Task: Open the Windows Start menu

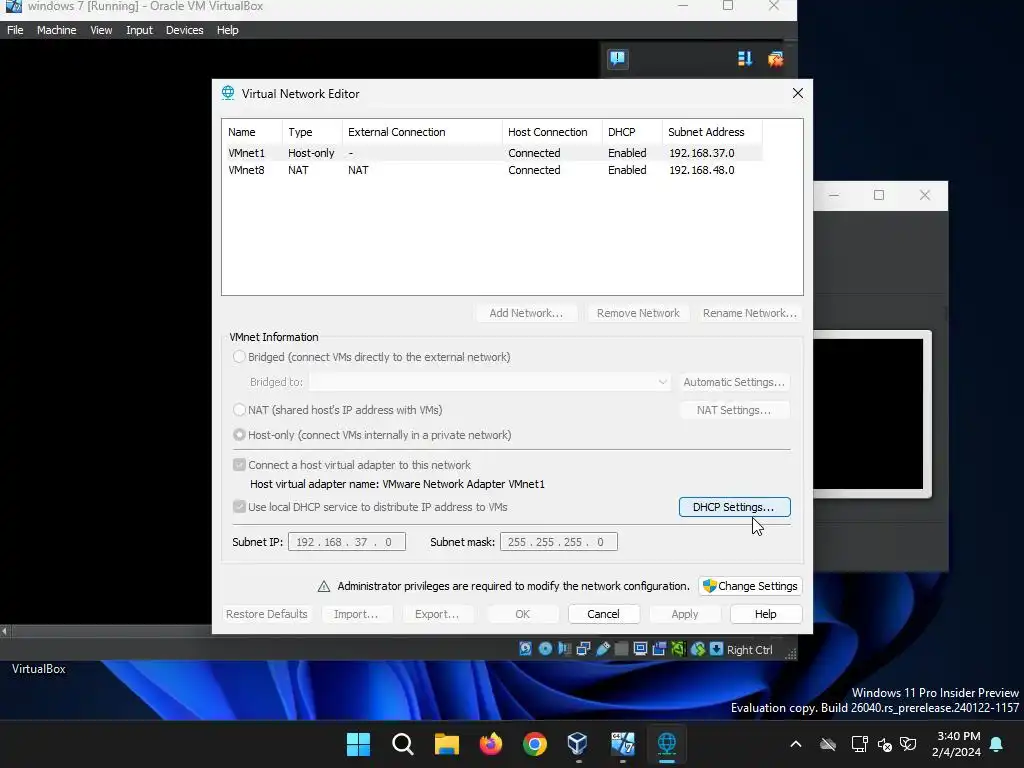Action: click(359, 744)
